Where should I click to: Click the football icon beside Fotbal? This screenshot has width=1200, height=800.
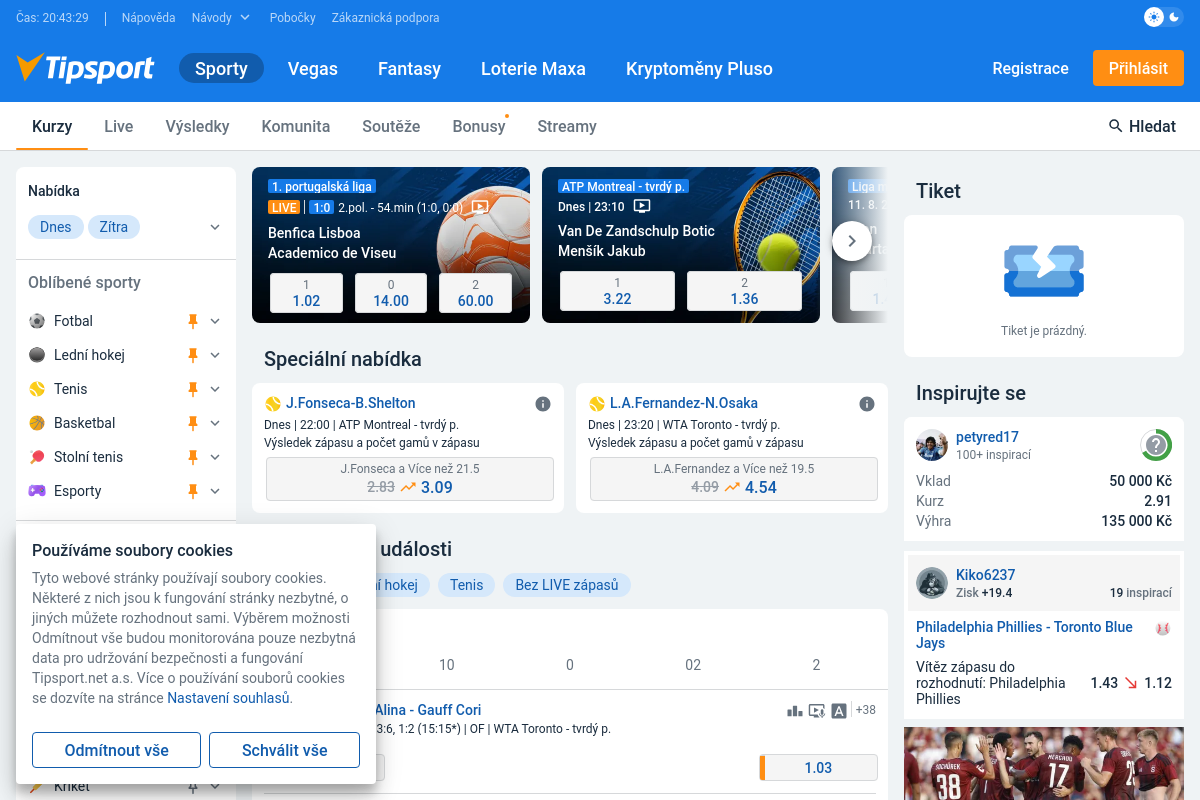pyautogui.click(x=37, y=321)
